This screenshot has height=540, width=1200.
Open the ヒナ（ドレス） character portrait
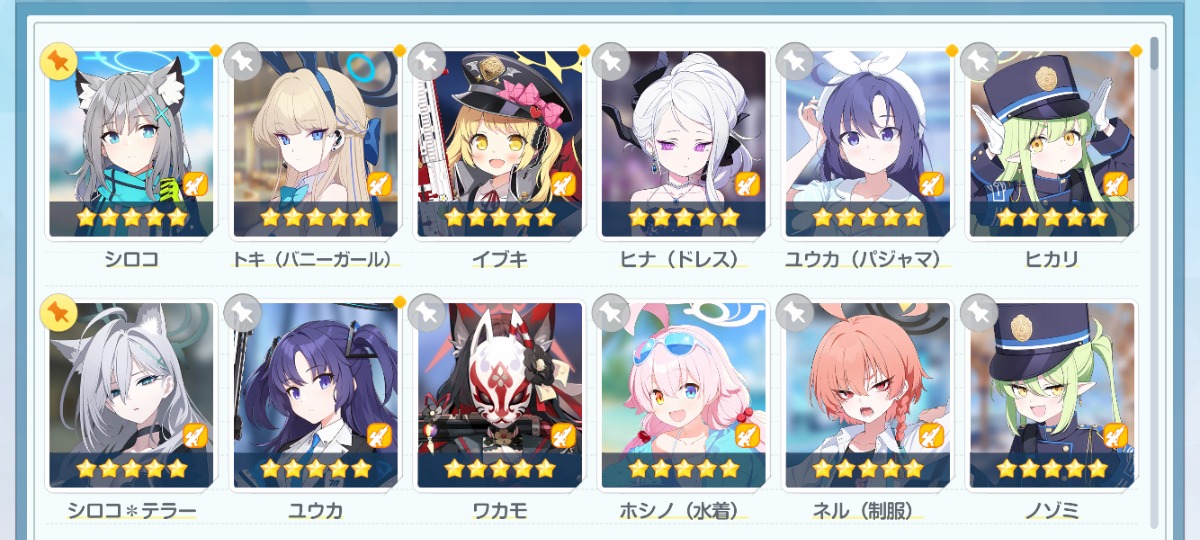click(683, 144)
